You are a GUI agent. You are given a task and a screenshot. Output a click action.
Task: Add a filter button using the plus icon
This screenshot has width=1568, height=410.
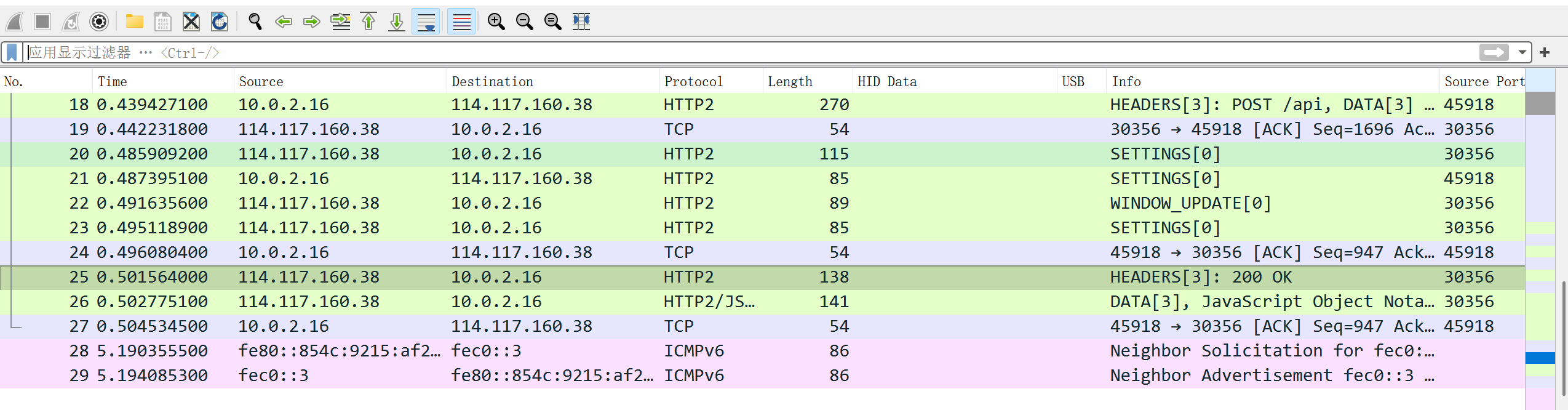pos(1544,53)
